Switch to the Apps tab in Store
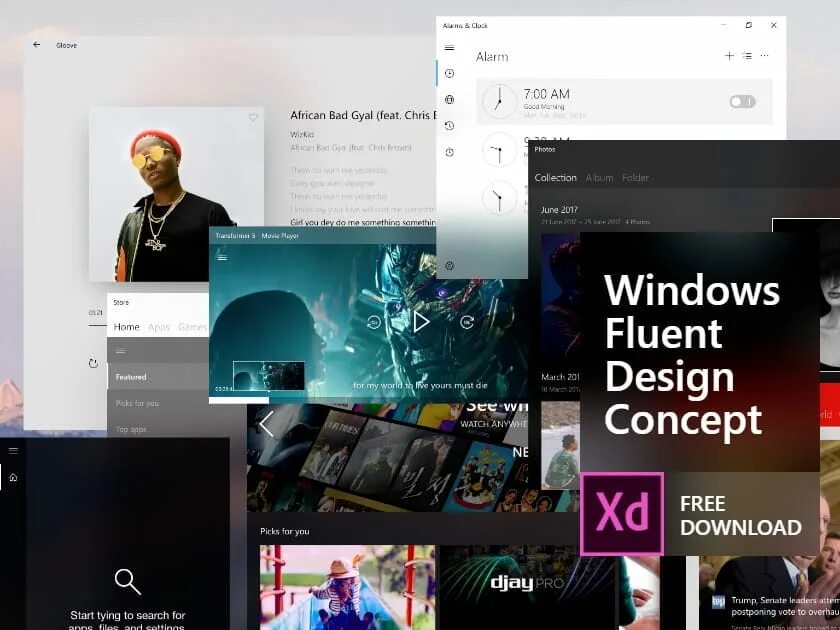The height and width of the screenshot is (630, 840). [x=159, y=327]
